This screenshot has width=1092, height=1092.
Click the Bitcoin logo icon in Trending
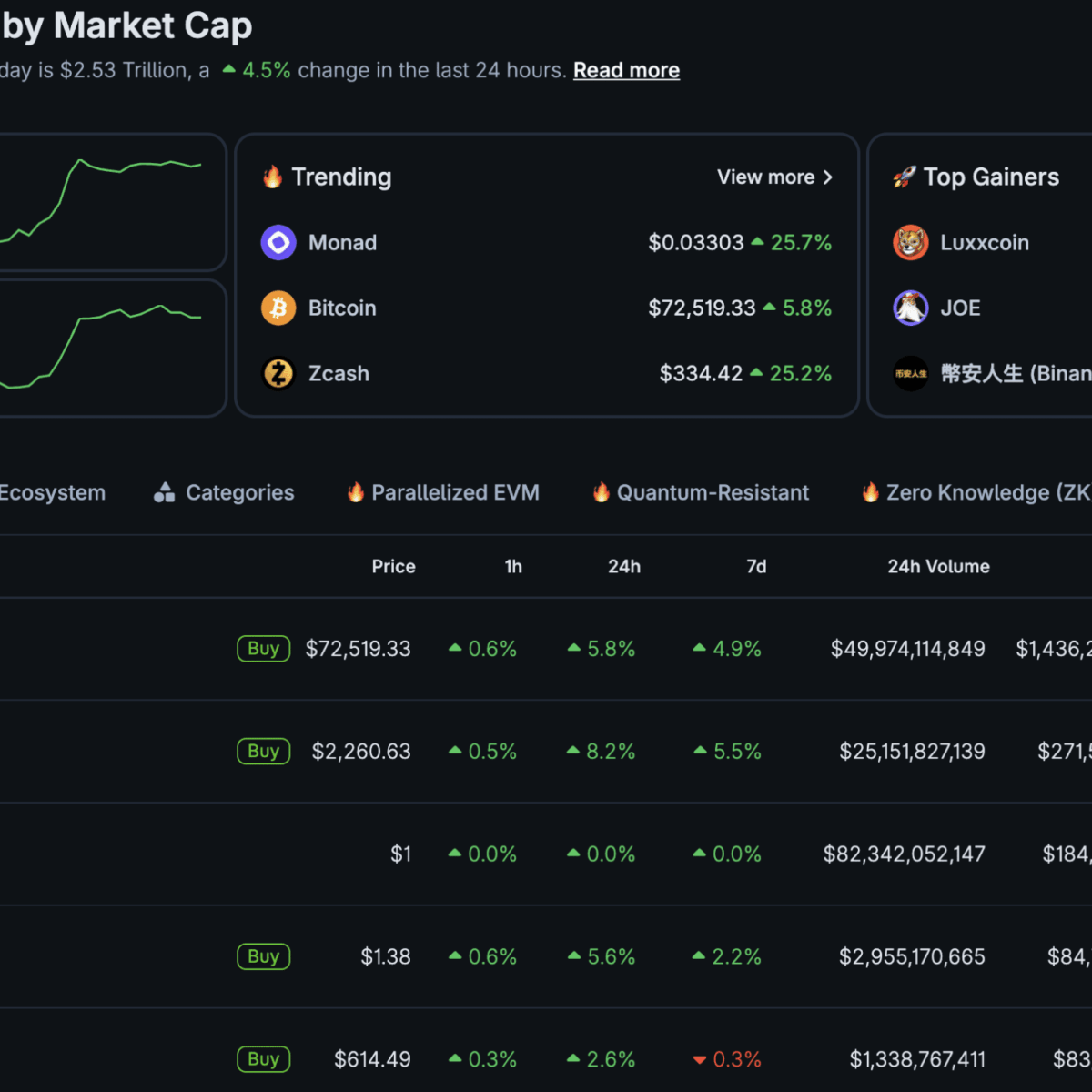(278, 308)
